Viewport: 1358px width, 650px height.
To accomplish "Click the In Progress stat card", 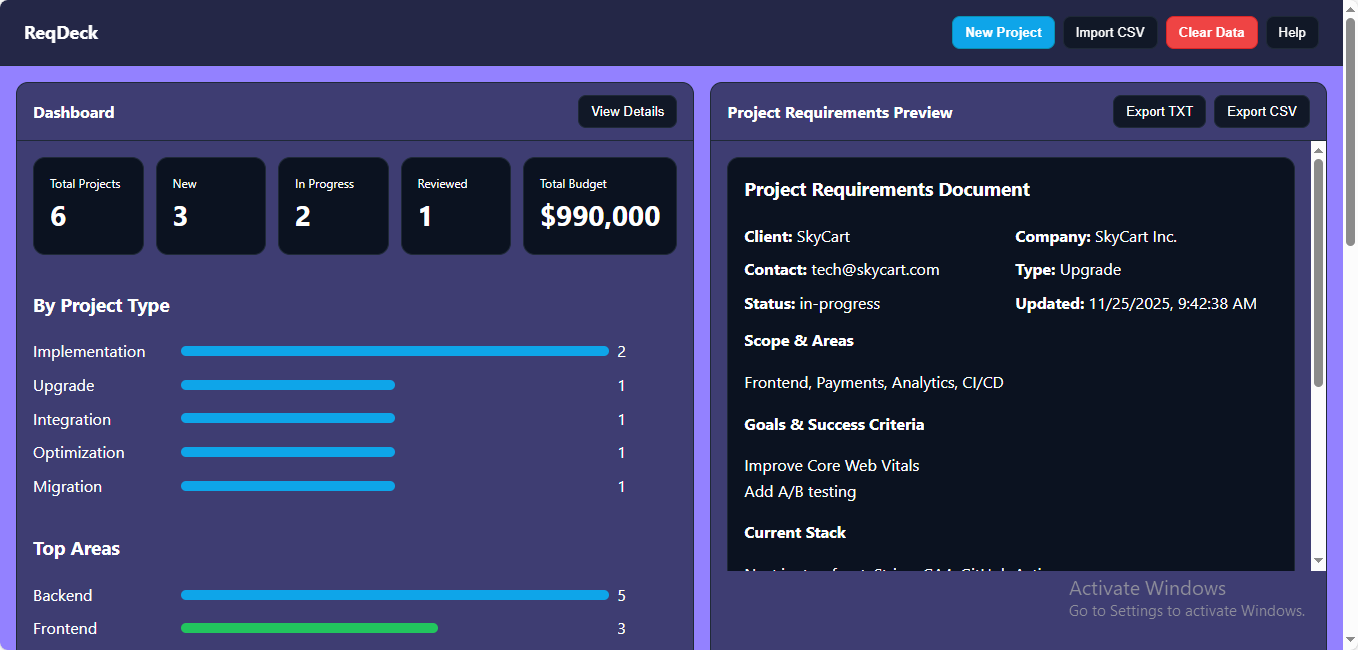I will [333, 205].
